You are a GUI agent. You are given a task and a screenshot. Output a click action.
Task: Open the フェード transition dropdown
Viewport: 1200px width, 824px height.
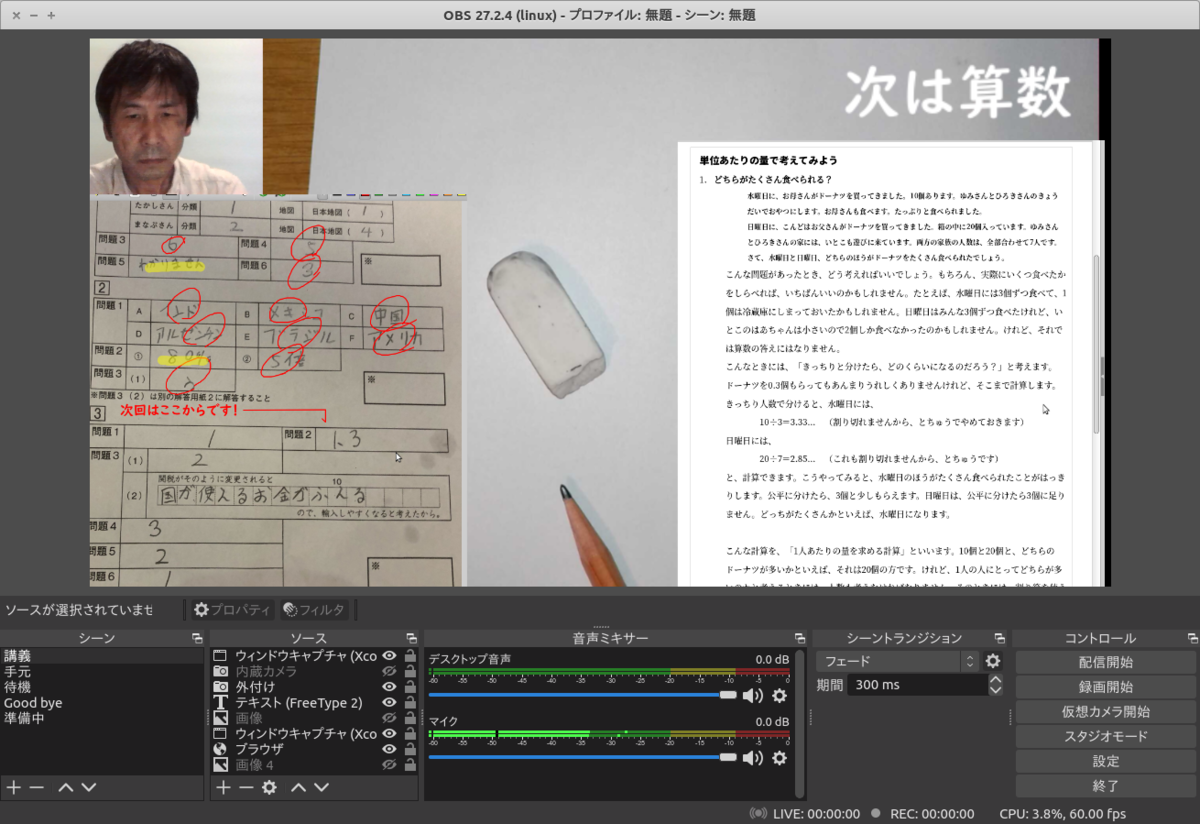[896, 661]
